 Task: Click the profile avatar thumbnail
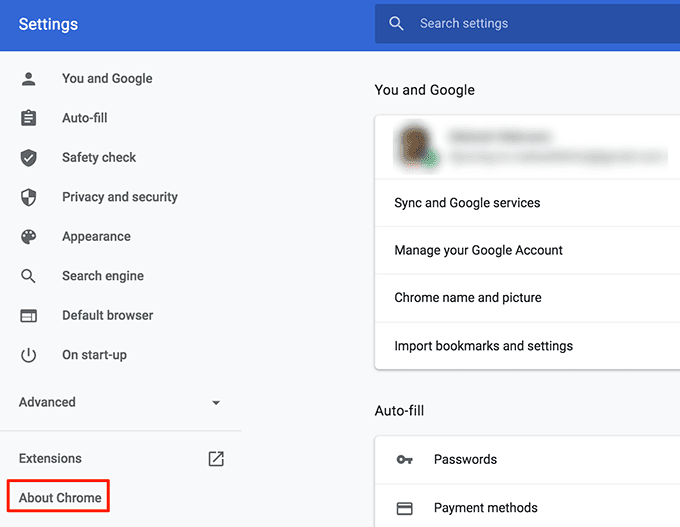[413, 146]
